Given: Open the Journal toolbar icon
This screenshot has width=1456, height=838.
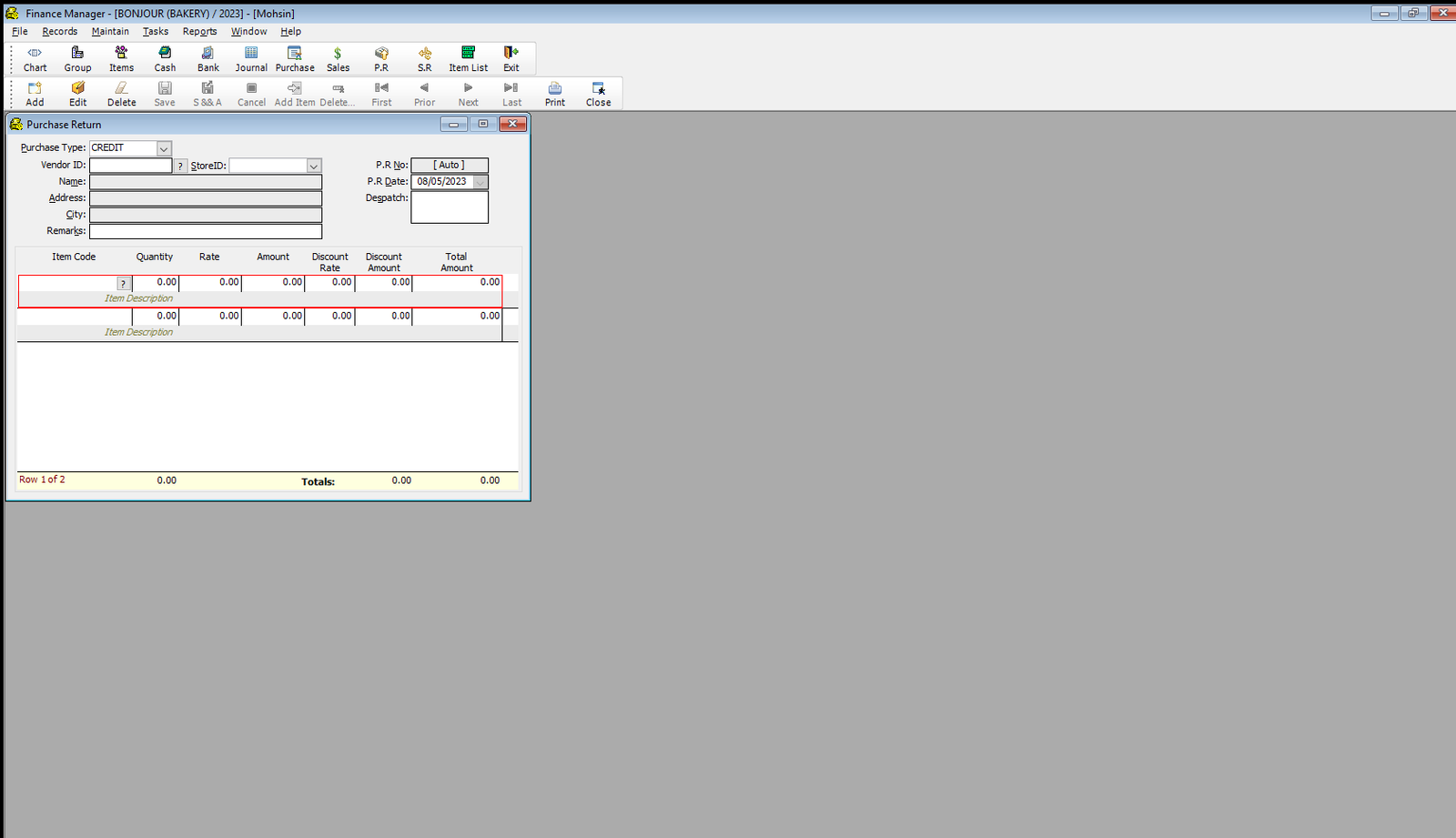Looking at the screenshot, I should coord(251,58).
